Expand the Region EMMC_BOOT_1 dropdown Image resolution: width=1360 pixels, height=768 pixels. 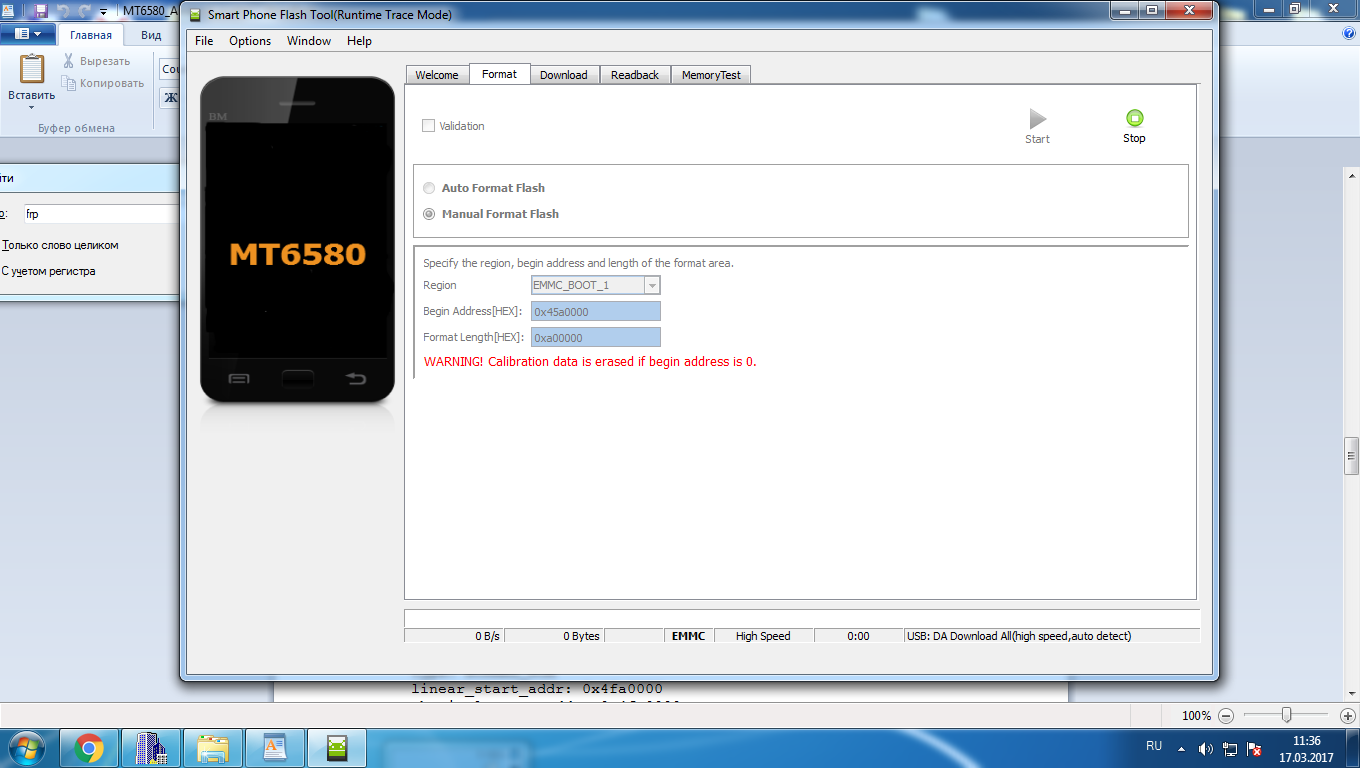[652, 285]
